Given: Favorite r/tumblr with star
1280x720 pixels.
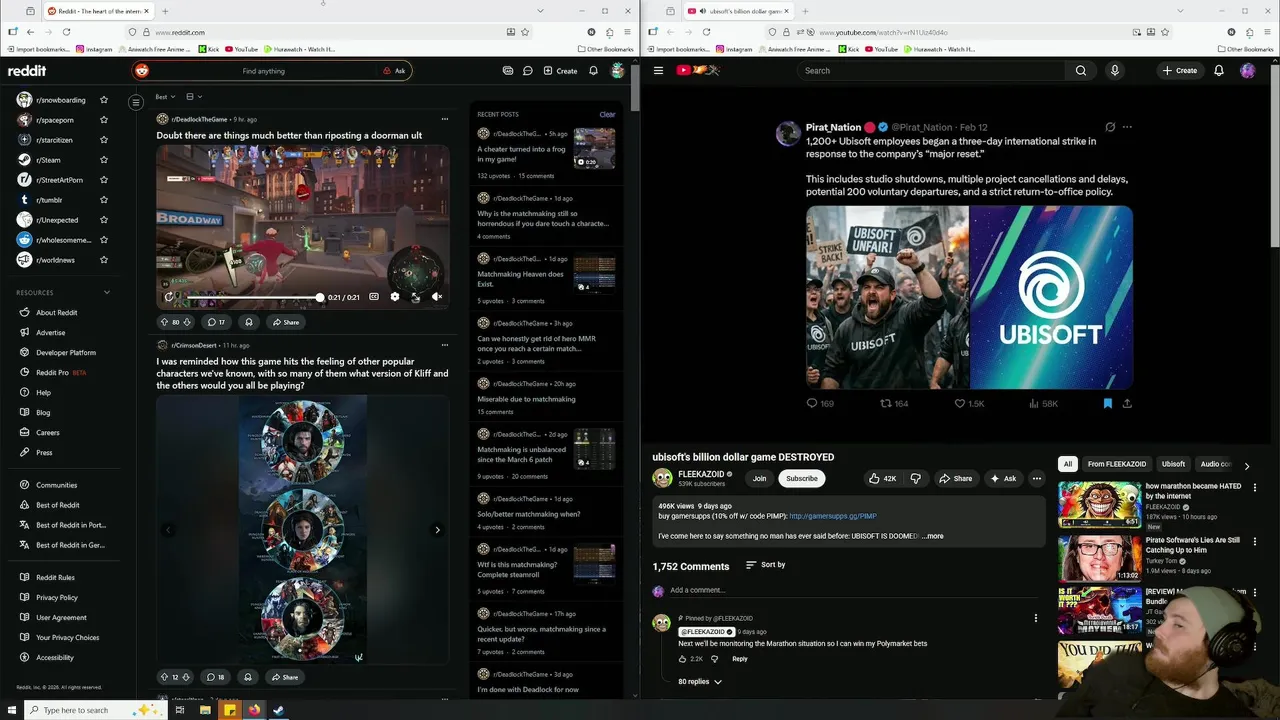Looking at the screenshot, I should tap(104, 200).
